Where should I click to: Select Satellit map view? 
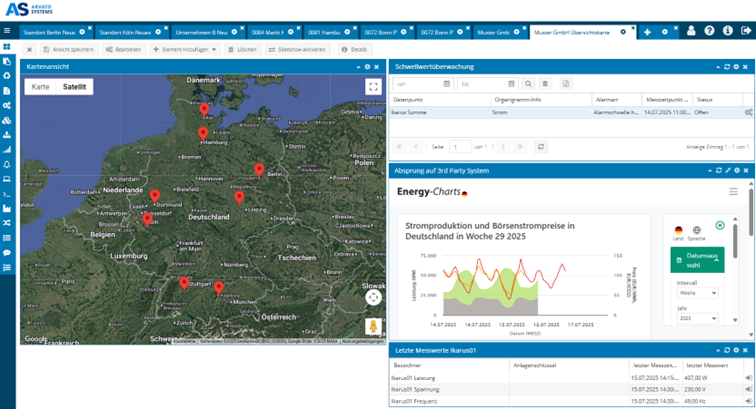74,87
